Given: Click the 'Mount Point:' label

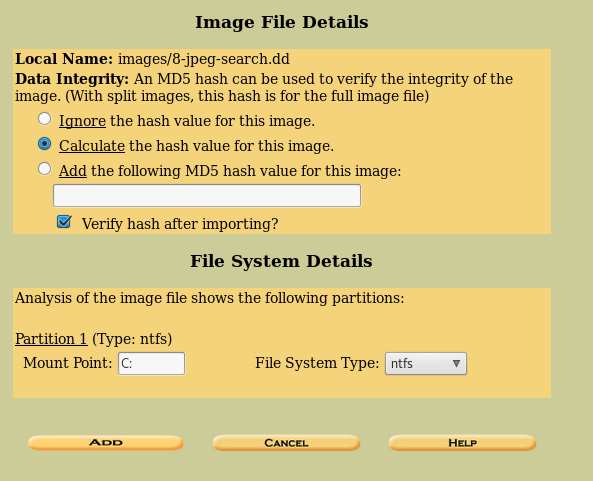Looking at the screenshot, I should click(x=68, y=363).
